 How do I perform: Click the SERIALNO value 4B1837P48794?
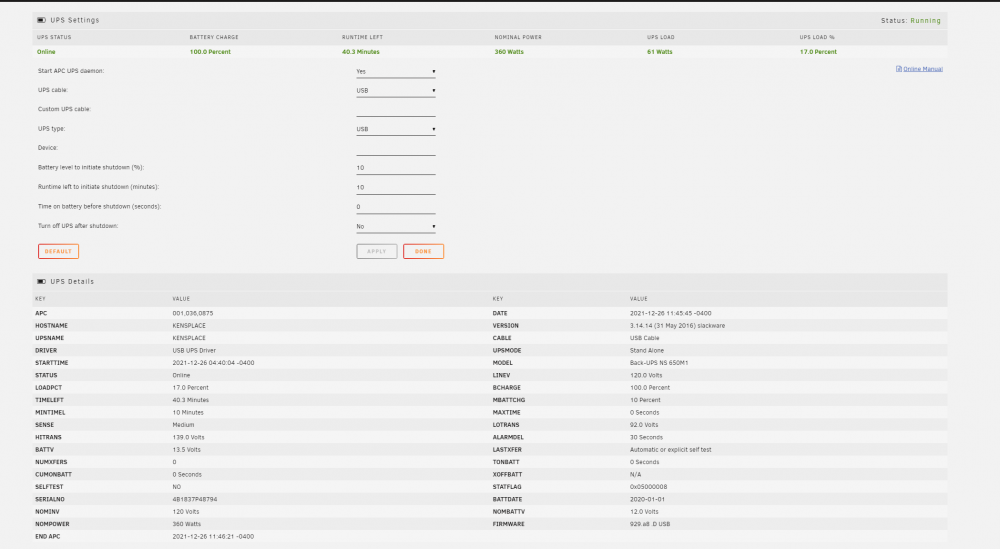point(195,499)
